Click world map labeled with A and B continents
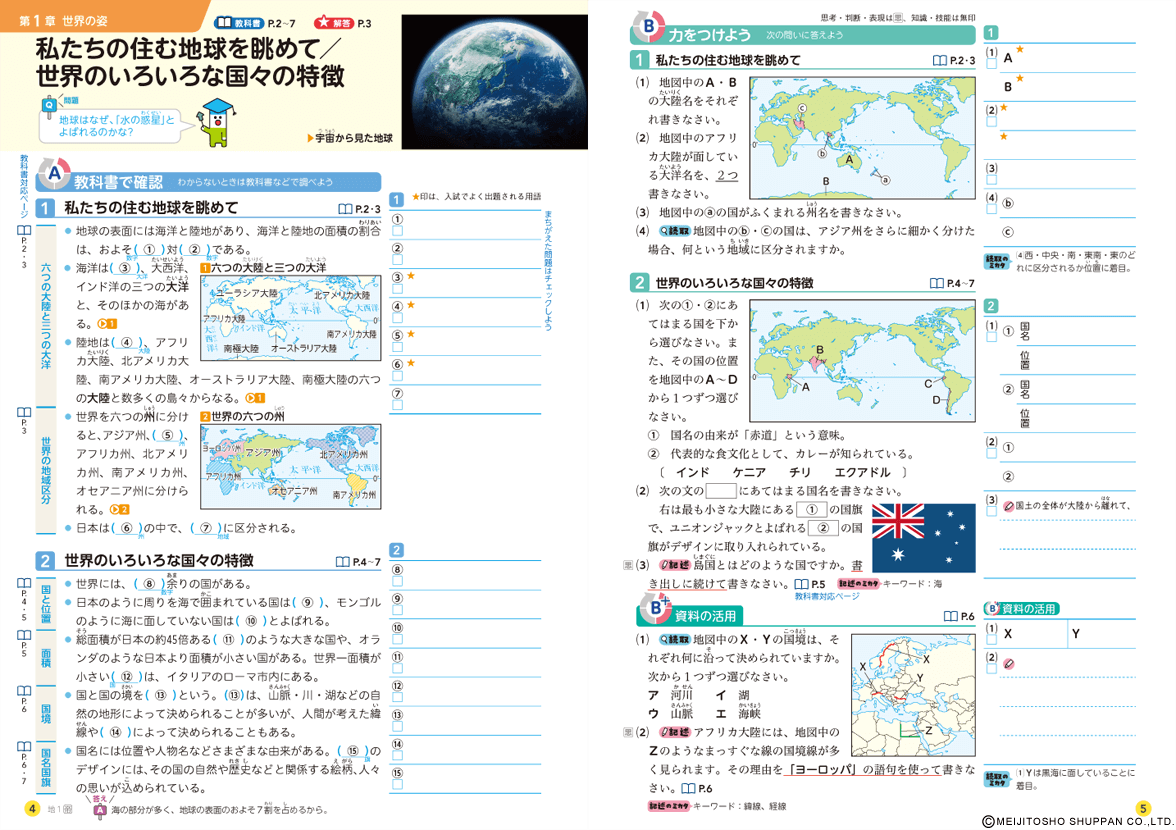 pyautogui.click(x=862, y=137)
